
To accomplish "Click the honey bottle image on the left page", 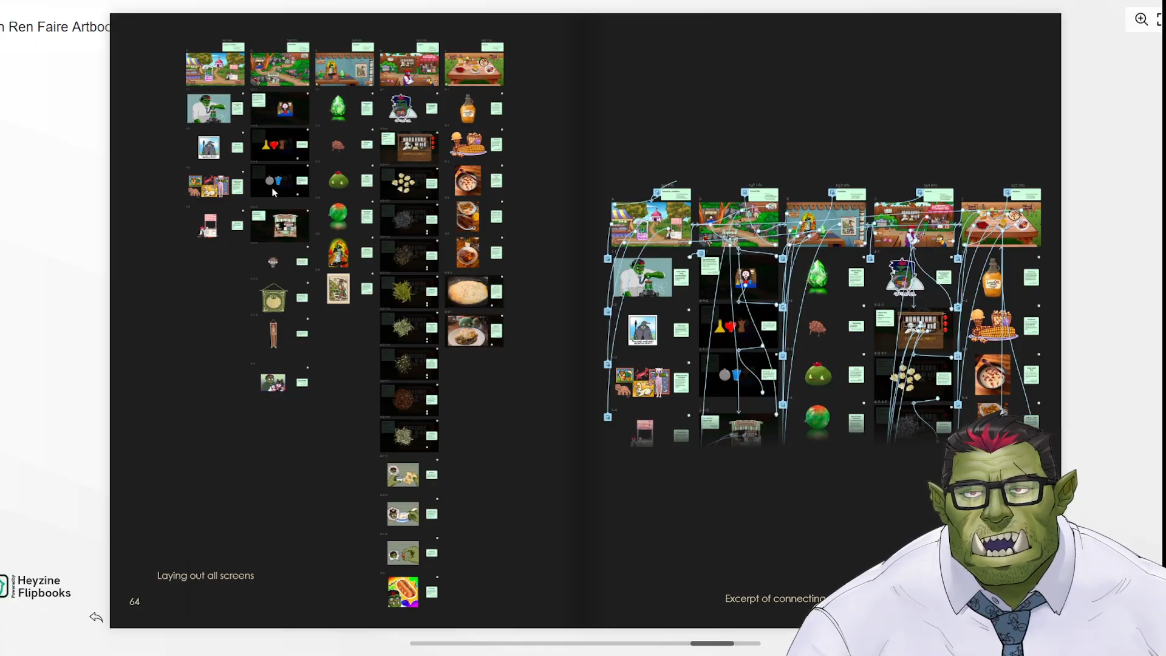I will pyautogui.click(x=468, y=109).
